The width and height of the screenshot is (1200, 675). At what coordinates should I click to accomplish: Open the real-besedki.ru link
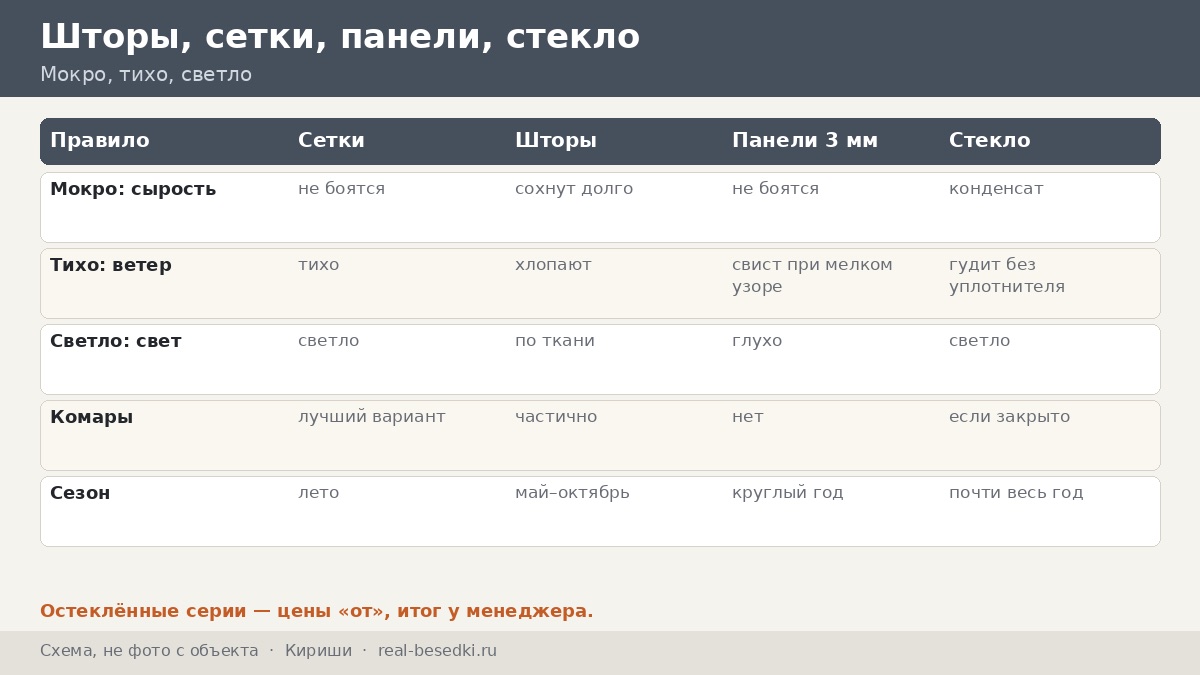coord(437,651)
